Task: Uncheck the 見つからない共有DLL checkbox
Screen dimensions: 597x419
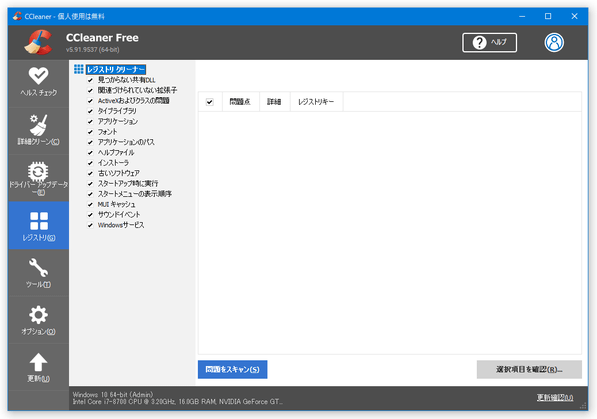Action: [90, 80]
